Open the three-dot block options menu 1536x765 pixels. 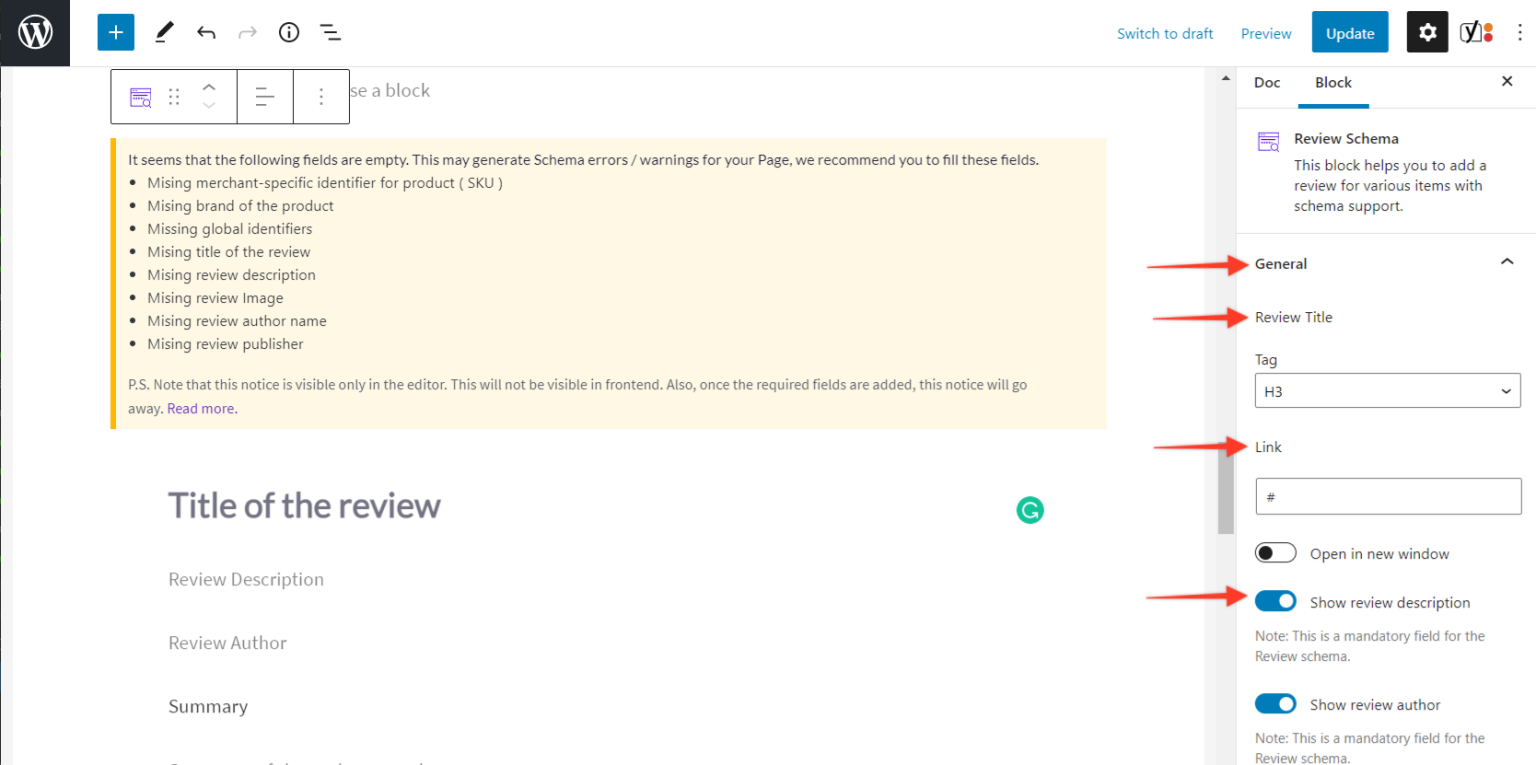(x=321, y=97)
